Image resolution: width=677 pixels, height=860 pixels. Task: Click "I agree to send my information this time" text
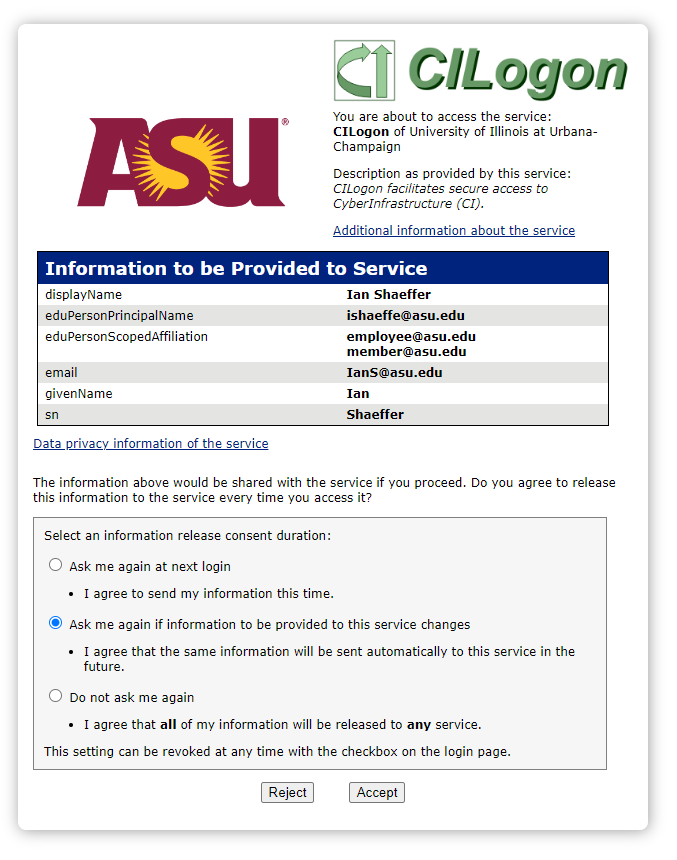click(208, 594)
